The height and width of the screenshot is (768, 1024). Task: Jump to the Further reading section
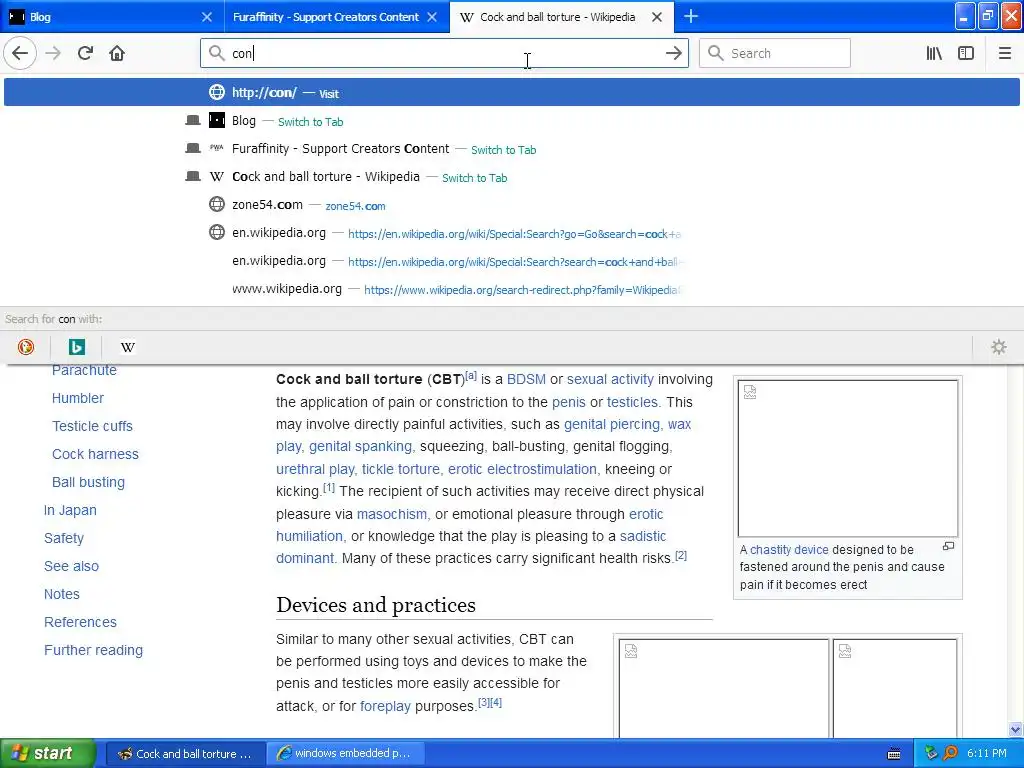(93, 650)
